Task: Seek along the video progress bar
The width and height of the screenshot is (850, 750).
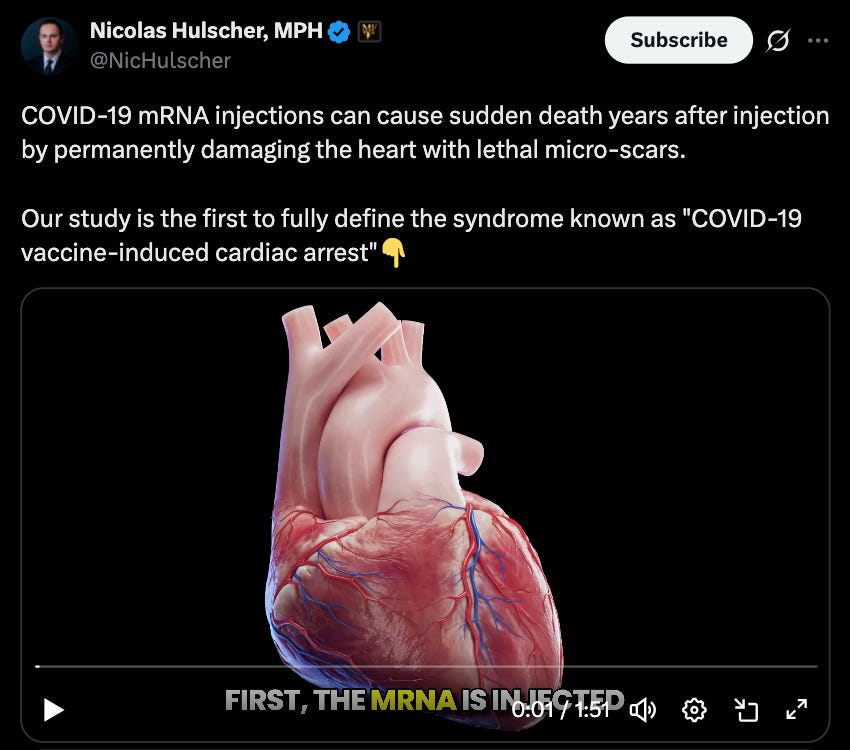Action: tap(427, 667)
